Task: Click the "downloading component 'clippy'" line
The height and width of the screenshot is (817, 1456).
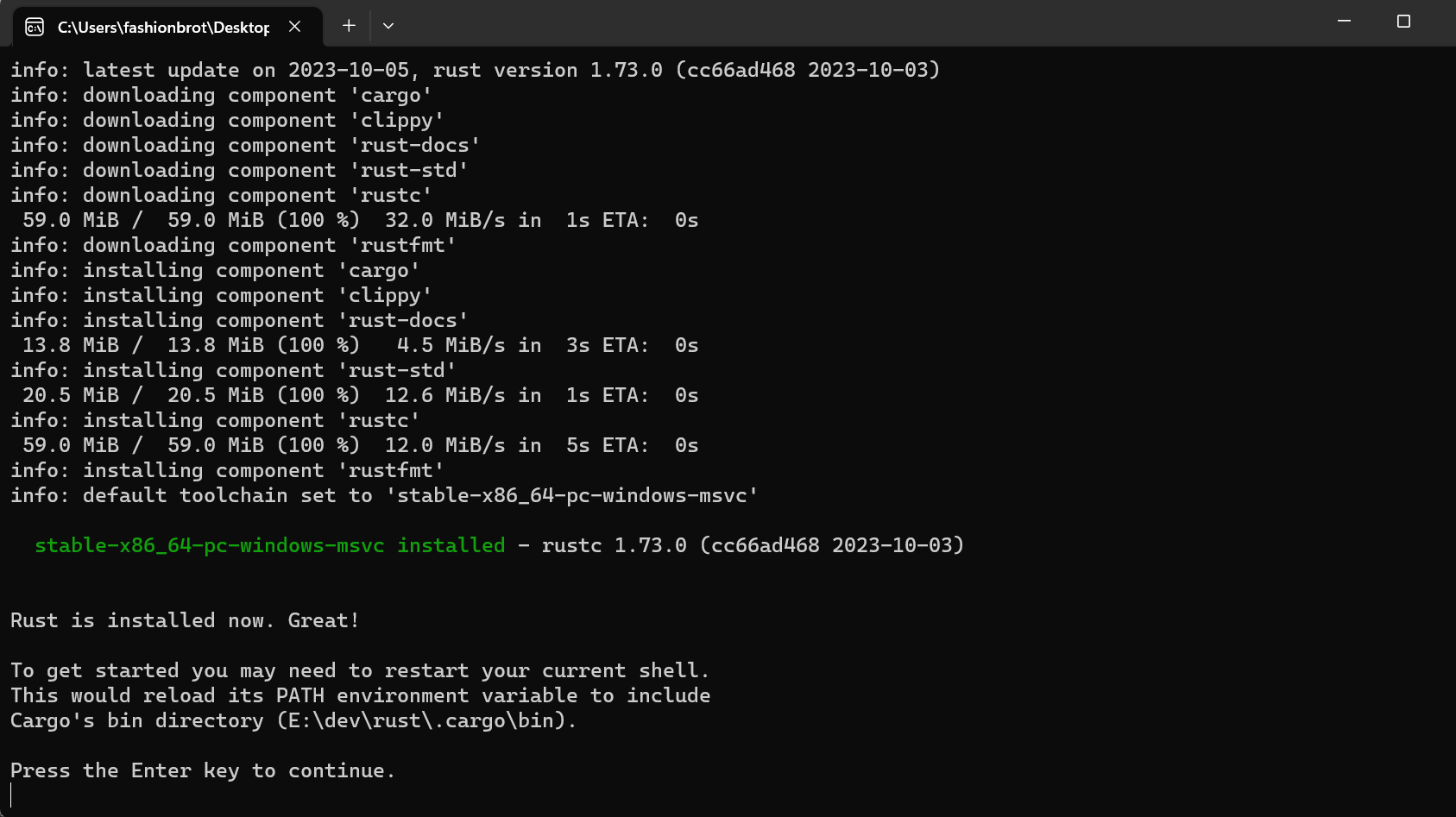Action: point(227,120)
